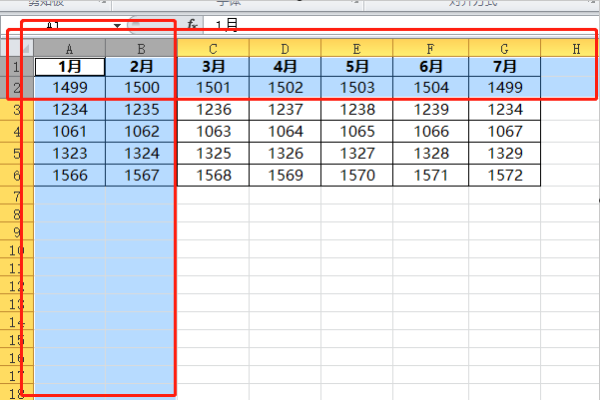Click cell containing 1329
Viewport: 600px width, 400px height.
(x=504, y=153)
